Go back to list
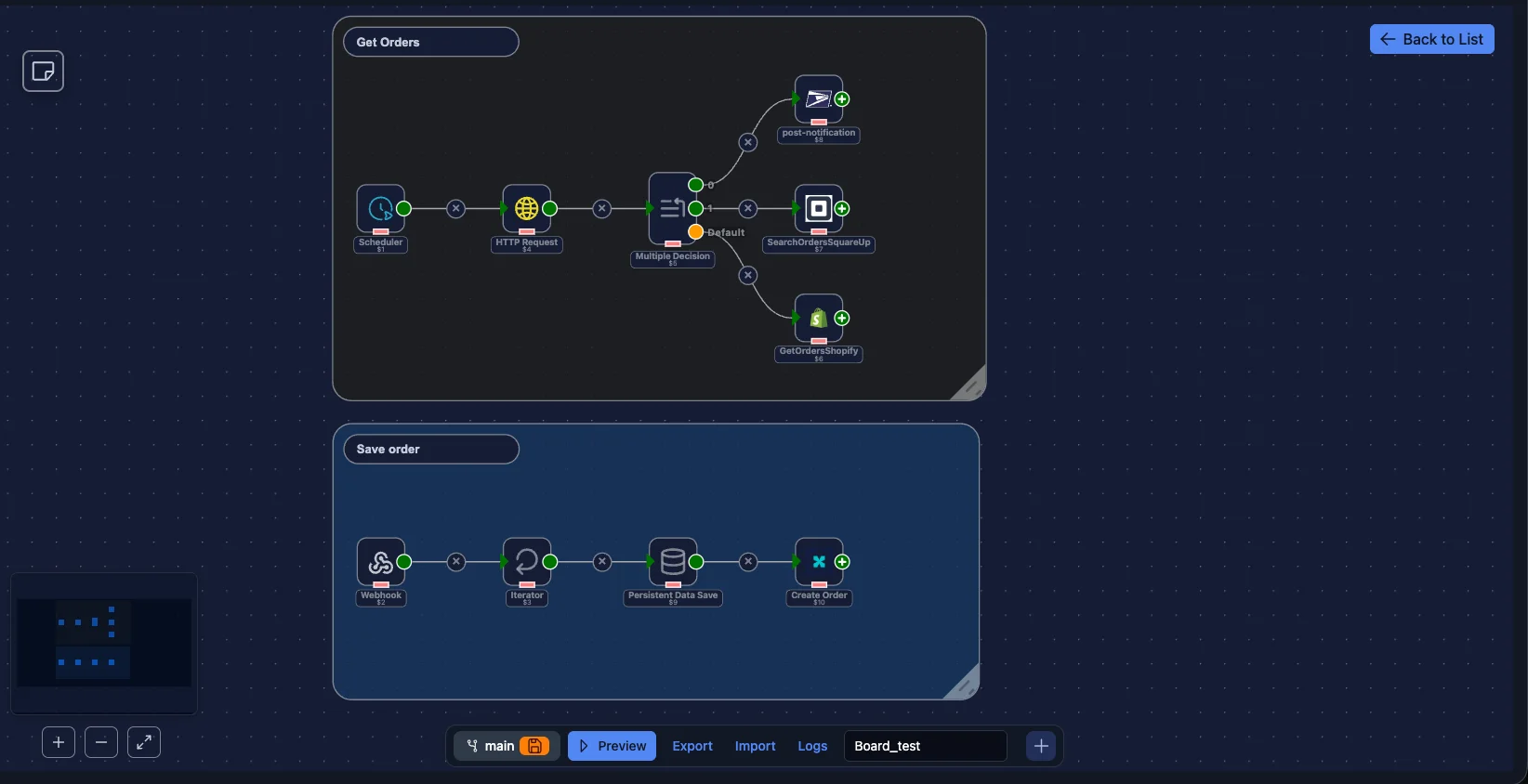This screenshot has height=784, width=1528. 1431,39
